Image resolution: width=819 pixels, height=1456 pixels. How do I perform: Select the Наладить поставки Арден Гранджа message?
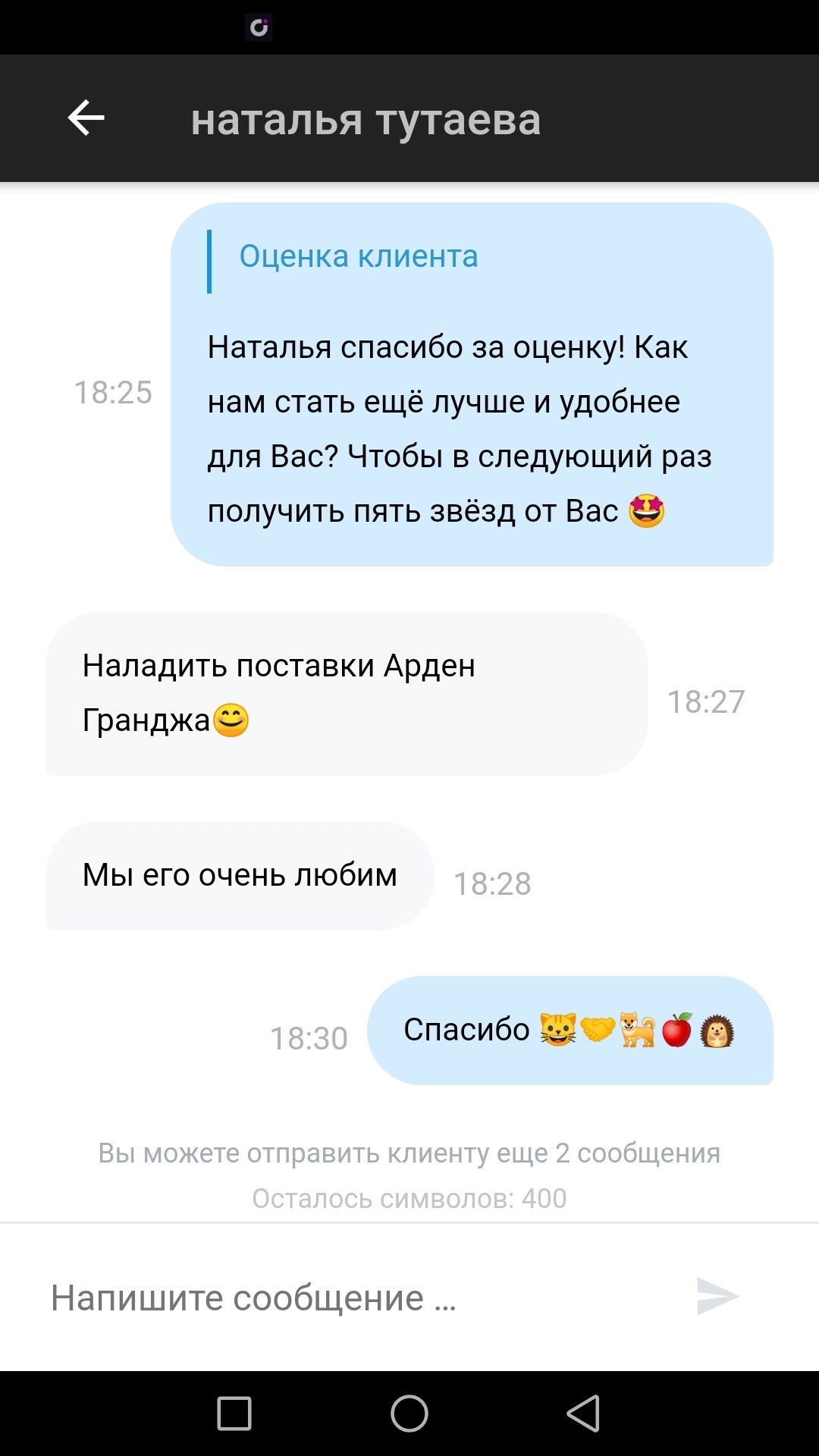point(347,694)
